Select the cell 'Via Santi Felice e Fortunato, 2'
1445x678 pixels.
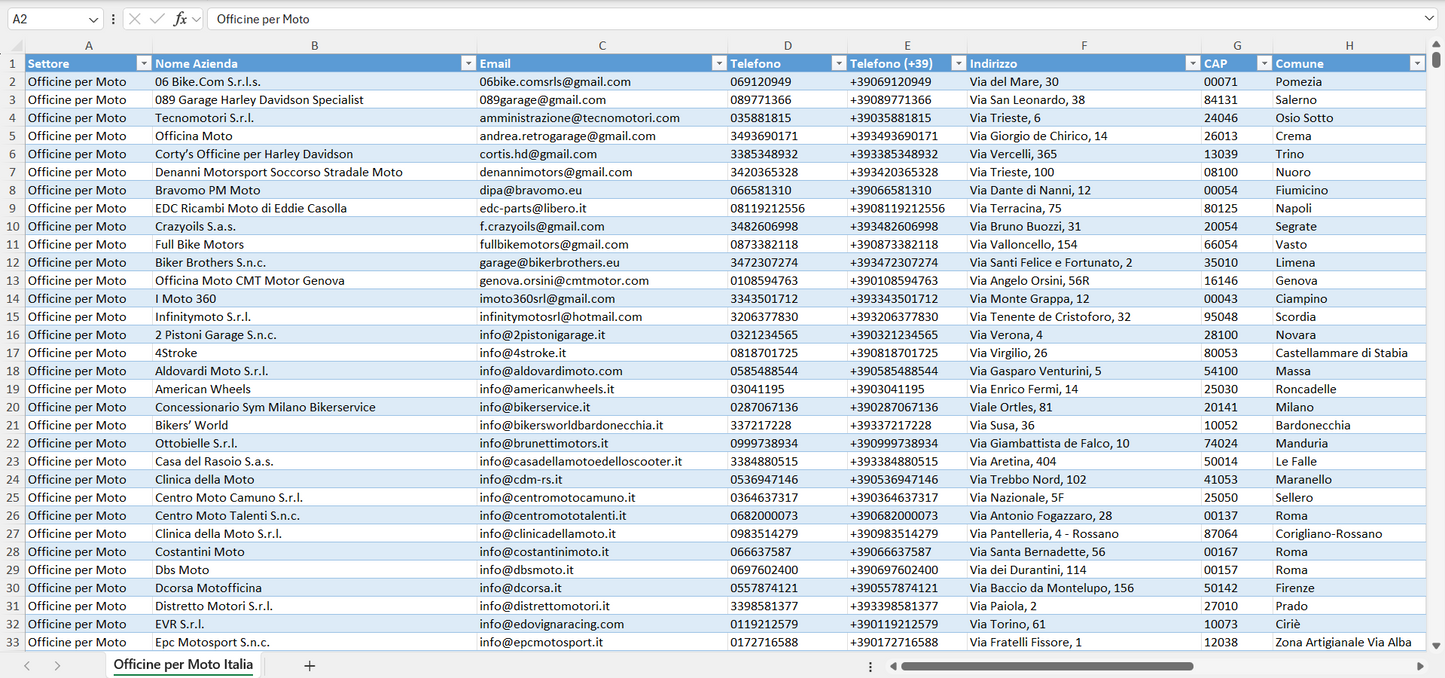tap(1084, 263)
